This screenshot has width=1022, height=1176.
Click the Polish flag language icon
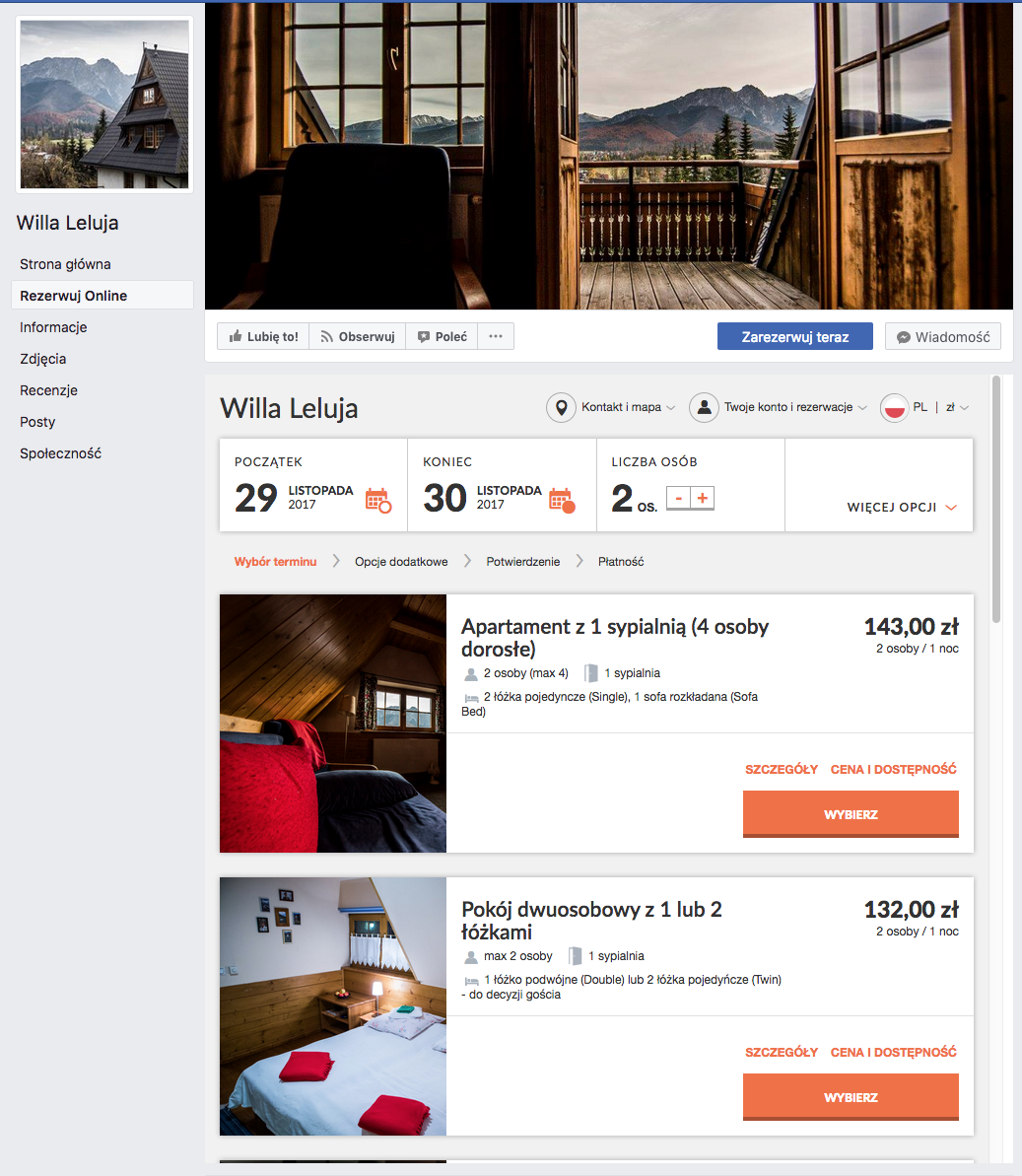[x=895, y=407]
